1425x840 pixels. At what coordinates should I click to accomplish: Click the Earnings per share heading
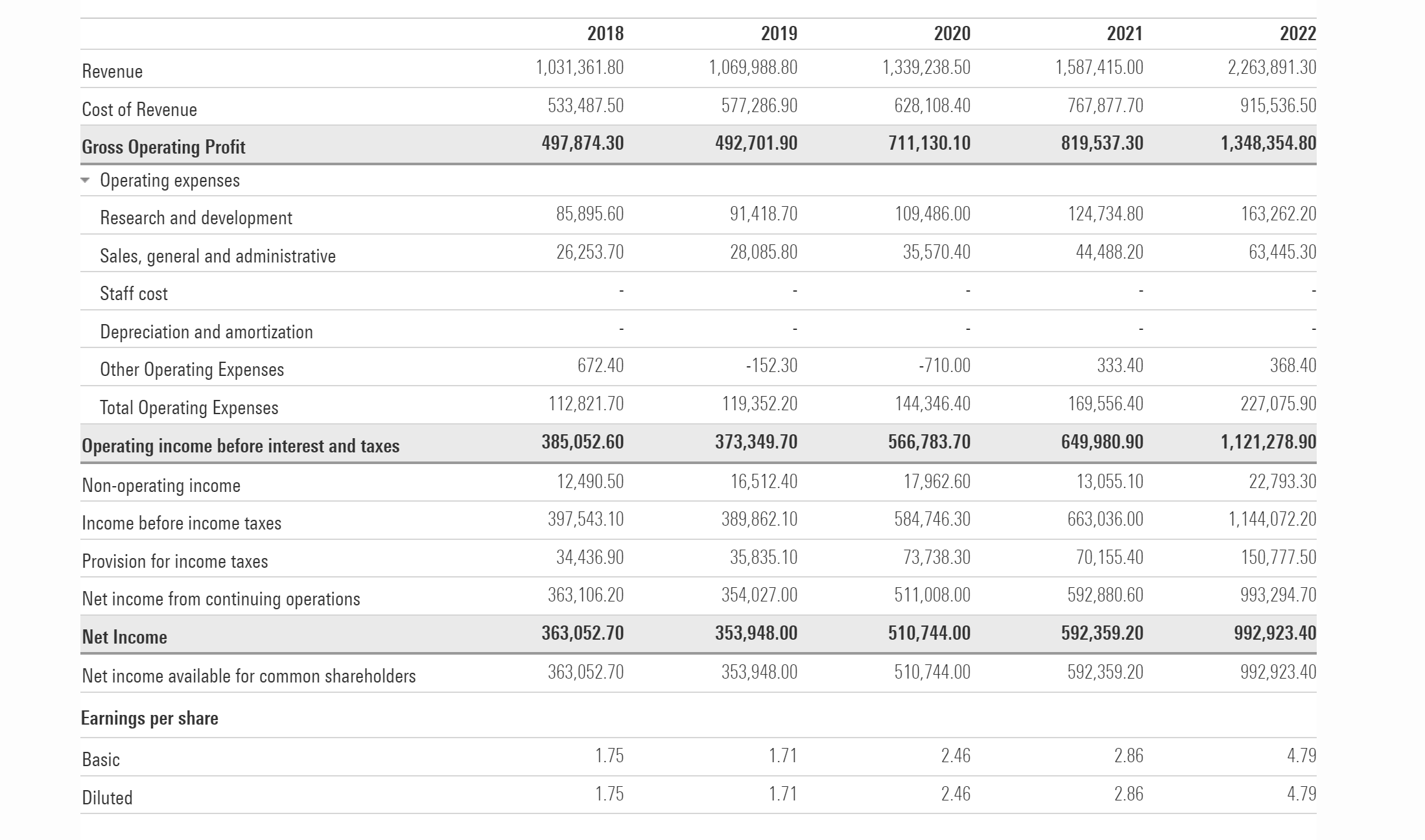point(149,718)
